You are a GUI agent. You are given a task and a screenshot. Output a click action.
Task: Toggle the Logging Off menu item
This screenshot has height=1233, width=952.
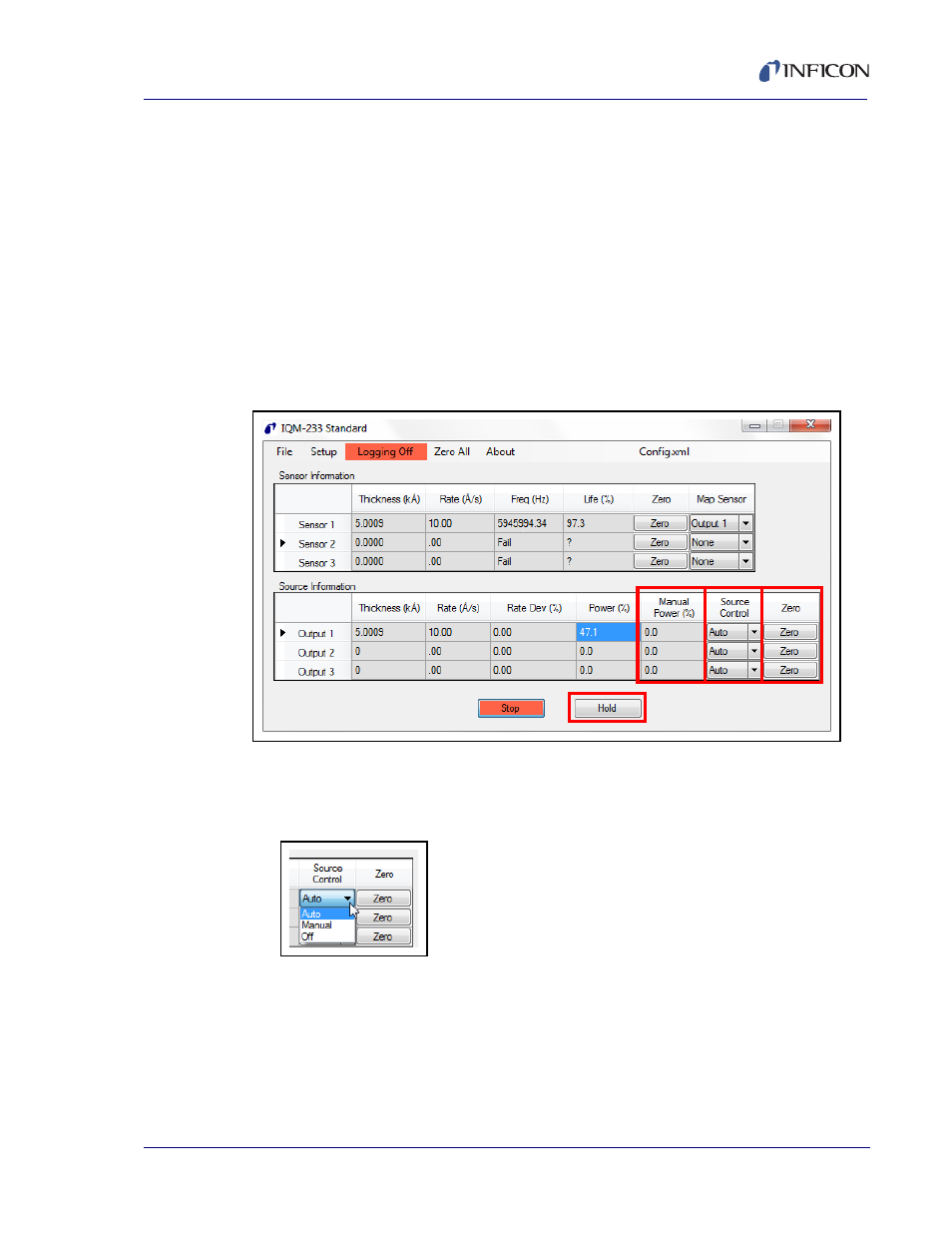(x=385, y=451)
